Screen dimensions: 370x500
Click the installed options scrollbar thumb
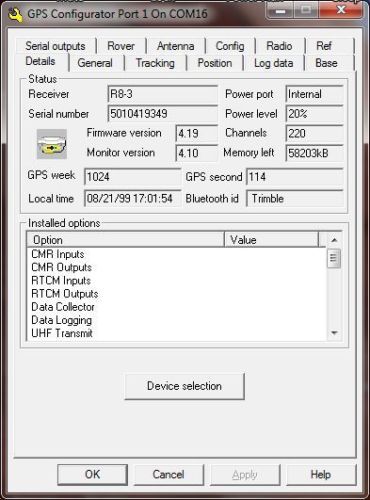point(334,258)
